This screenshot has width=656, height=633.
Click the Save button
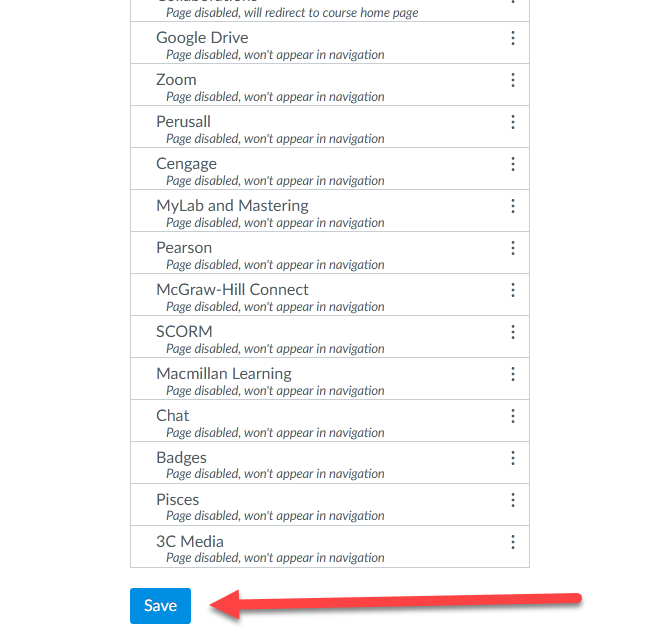click(160, 606)
